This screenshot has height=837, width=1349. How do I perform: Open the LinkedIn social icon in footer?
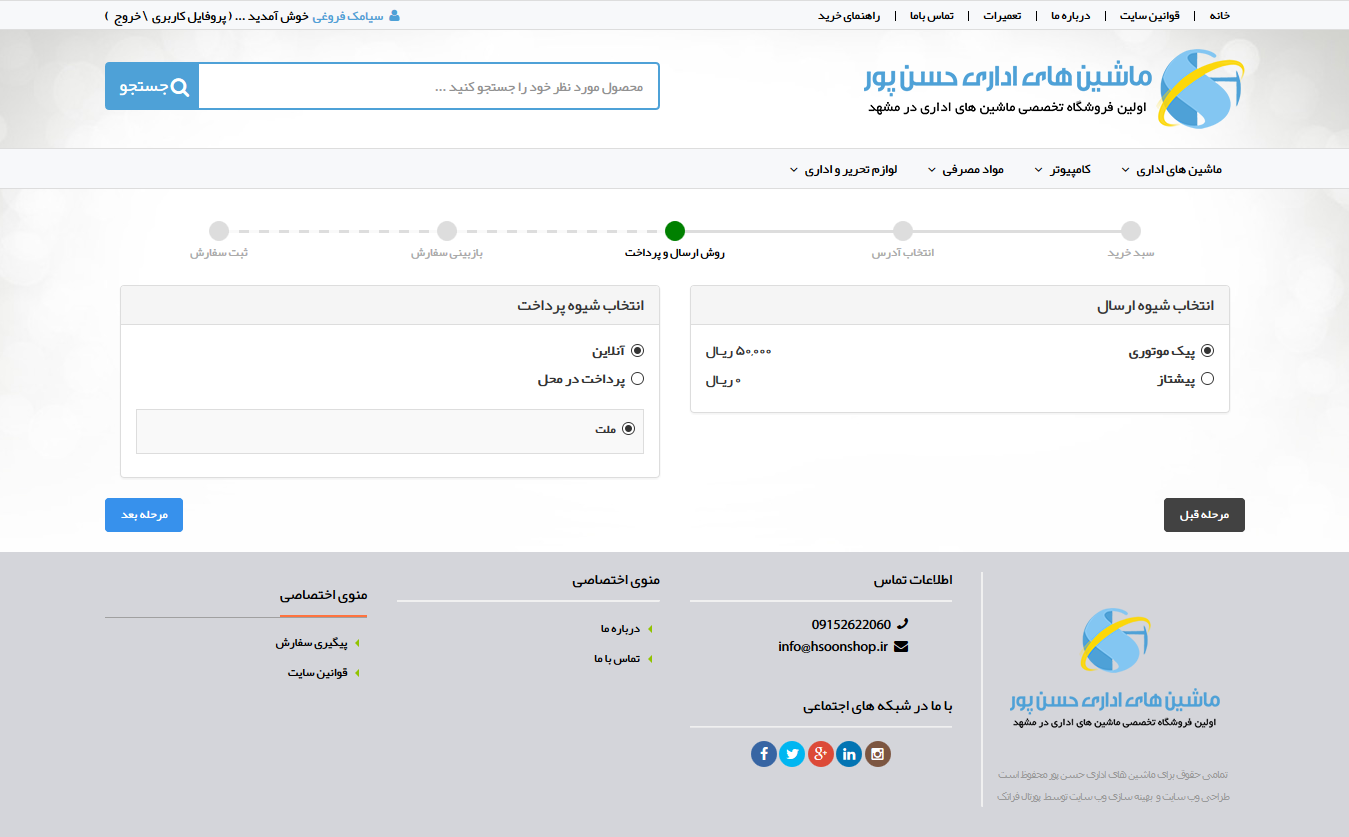849,754
